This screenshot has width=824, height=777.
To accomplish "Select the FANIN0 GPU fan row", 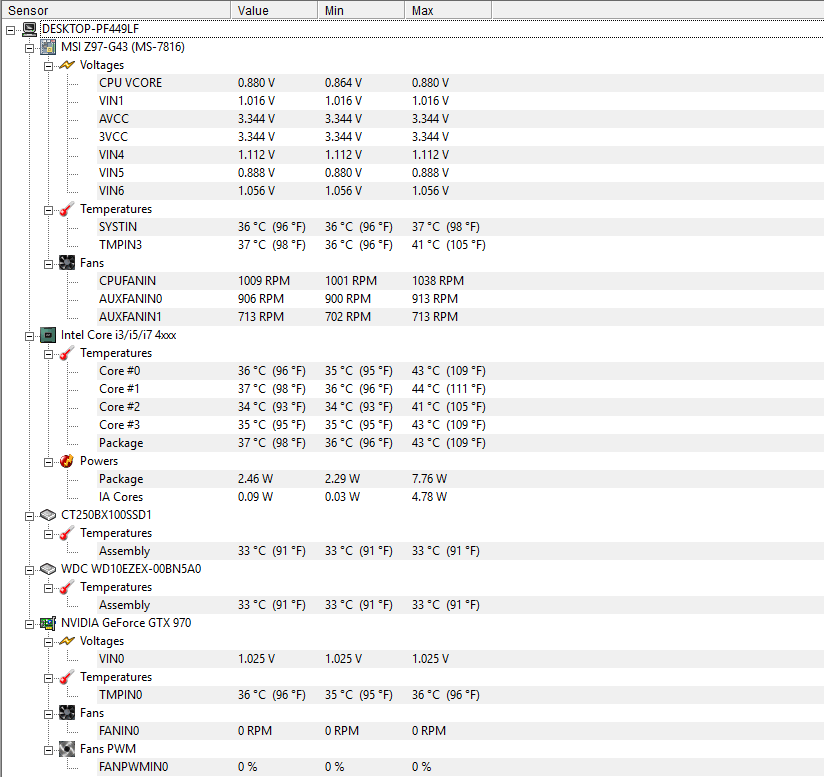I will [460, 731].
